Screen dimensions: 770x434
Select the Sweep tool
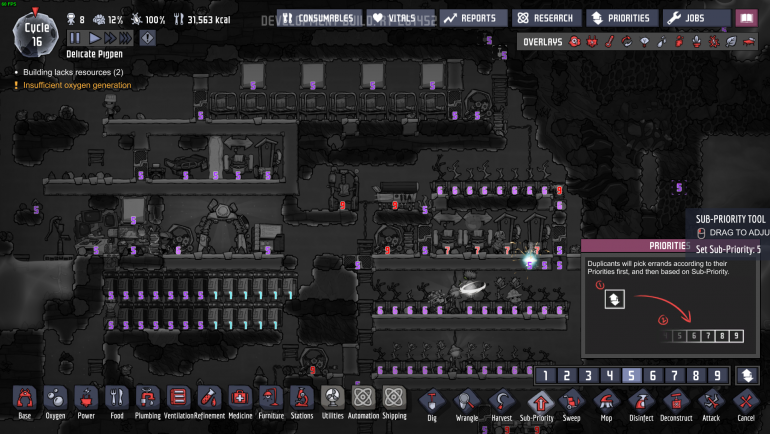point(572,406)
